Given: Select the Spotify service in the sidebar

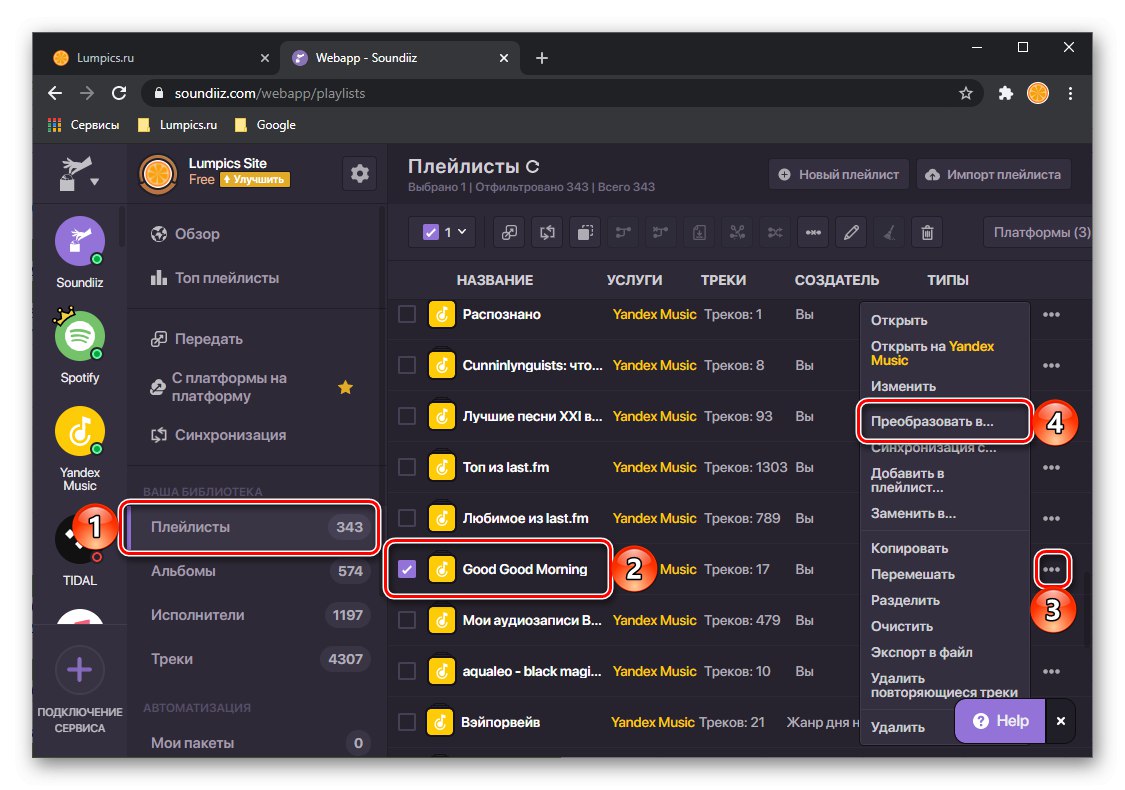Looking at the screenshot, I should click(79, 336).
